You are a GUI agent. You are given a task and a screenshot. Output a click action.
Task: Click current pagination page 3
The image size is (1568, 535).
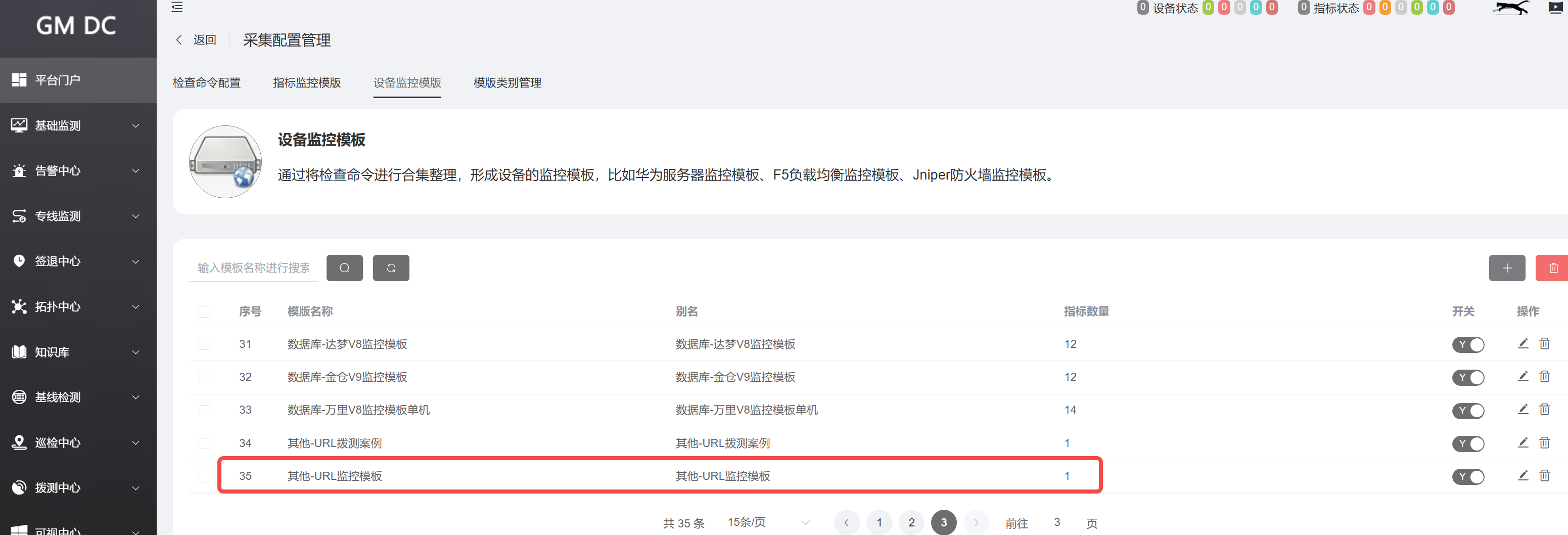tap(943, 522)
